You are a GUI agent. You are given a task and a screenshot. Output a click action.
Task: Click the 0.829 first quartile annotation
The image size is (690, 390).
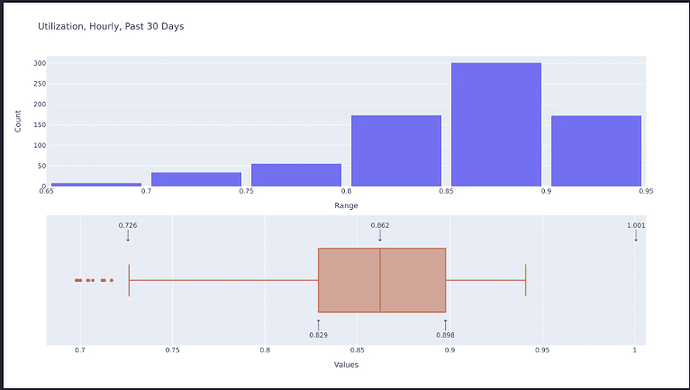318,335
